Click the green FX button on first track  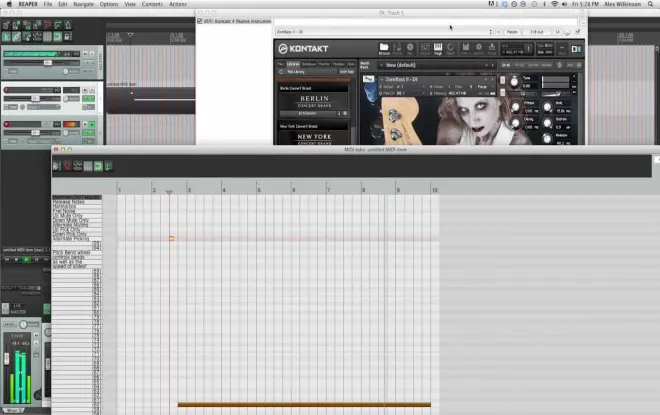(88, 98)
